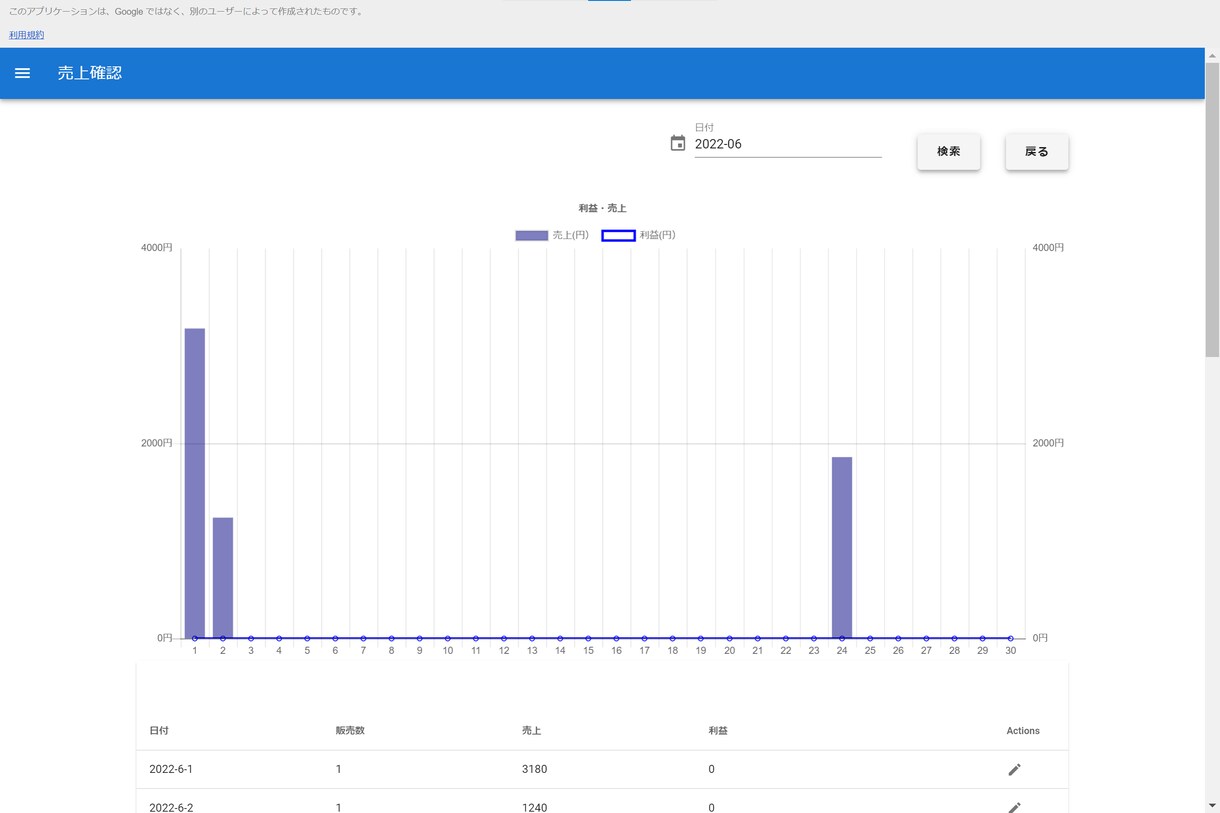1220x813 pixels.
Task: Edit the 2022-6-1 row with the pencil icon
Action: pyautogui.click(x=1014, y=769)
